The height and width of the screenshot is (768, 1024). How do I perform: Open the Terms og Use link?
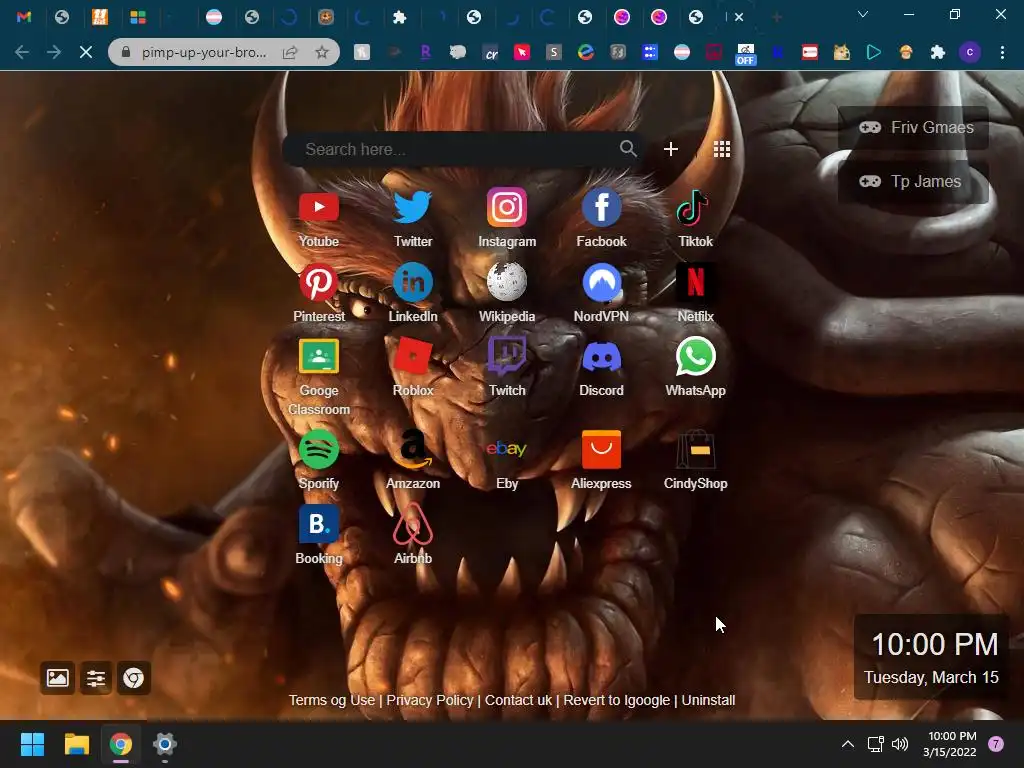[x=332, y=700]
